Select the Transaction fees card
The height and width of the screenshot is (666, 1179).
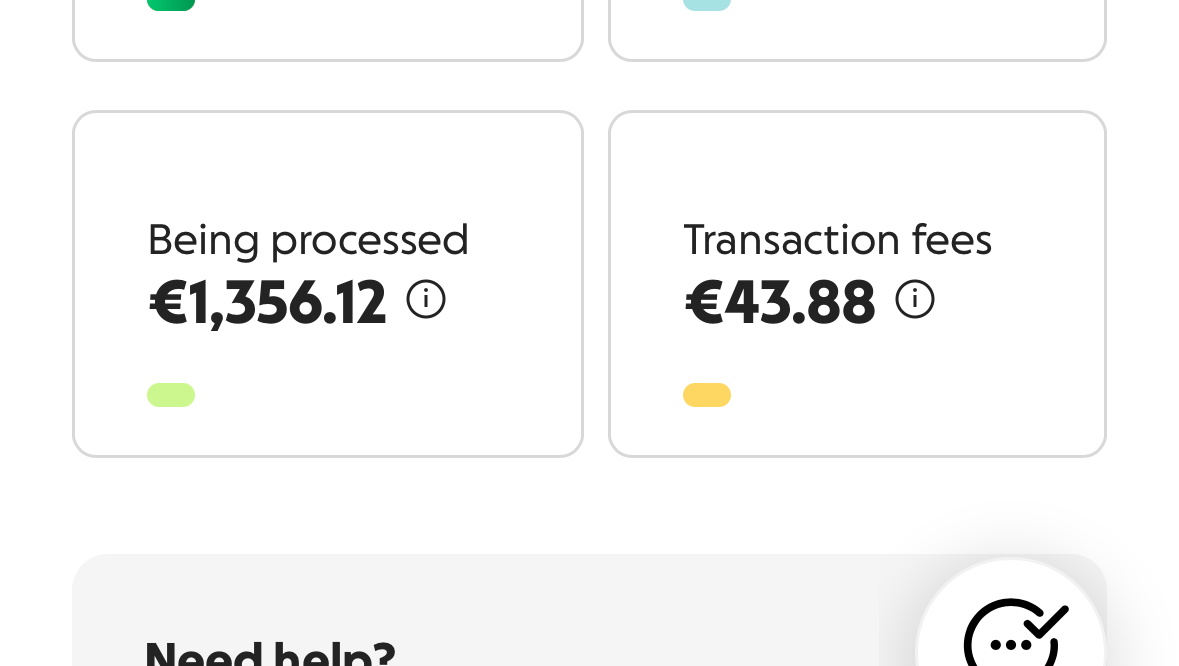(x=857, y=160)
